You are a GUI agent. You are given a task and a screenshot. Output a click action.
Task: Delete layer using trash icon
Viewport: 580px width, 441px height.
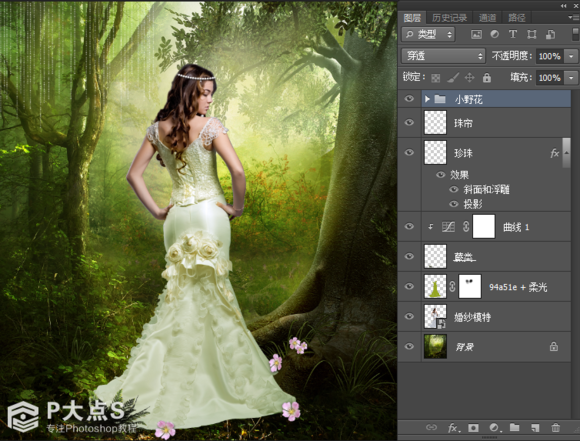coord(555,428)
